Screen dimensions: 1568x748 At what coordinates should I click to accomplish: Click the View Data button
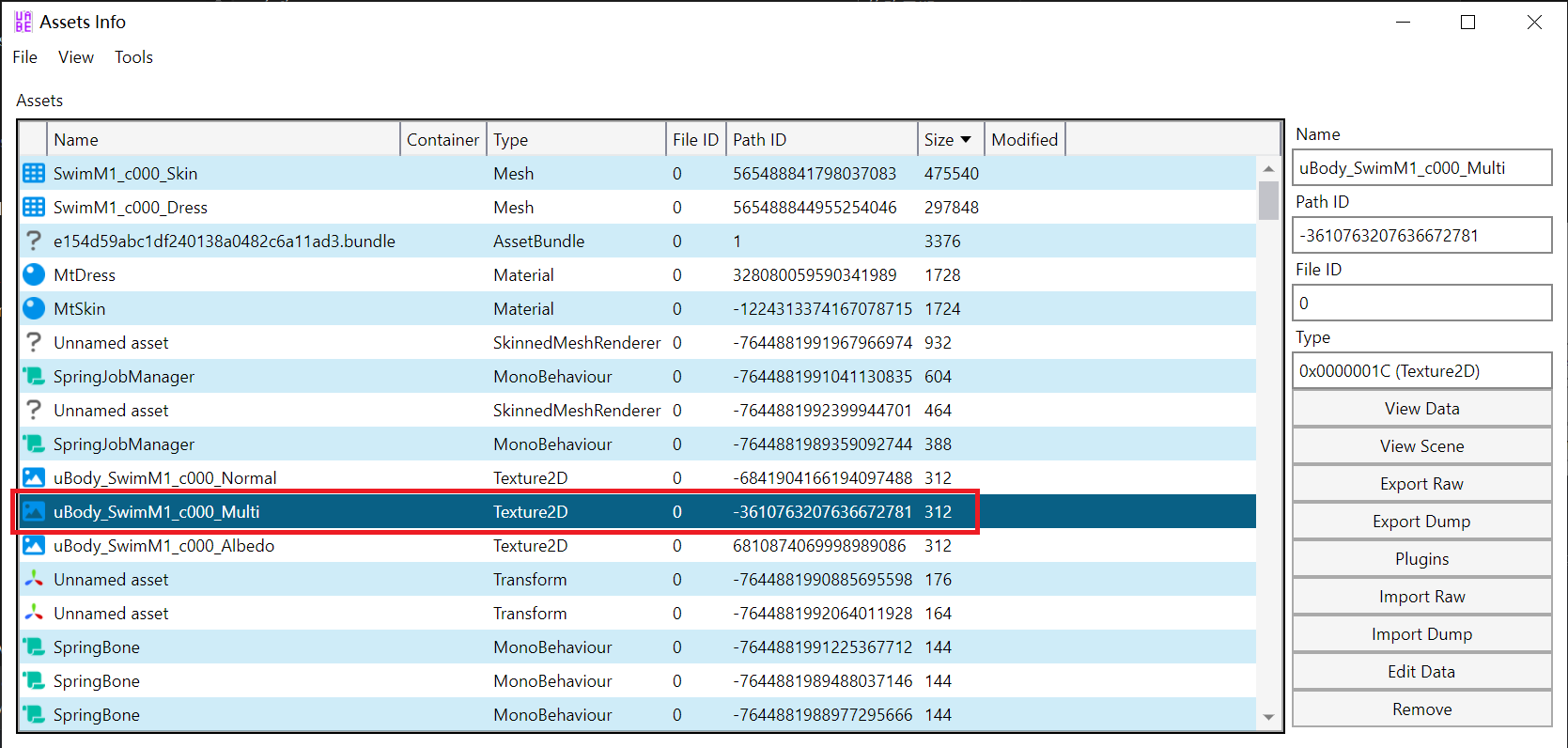1421,409
